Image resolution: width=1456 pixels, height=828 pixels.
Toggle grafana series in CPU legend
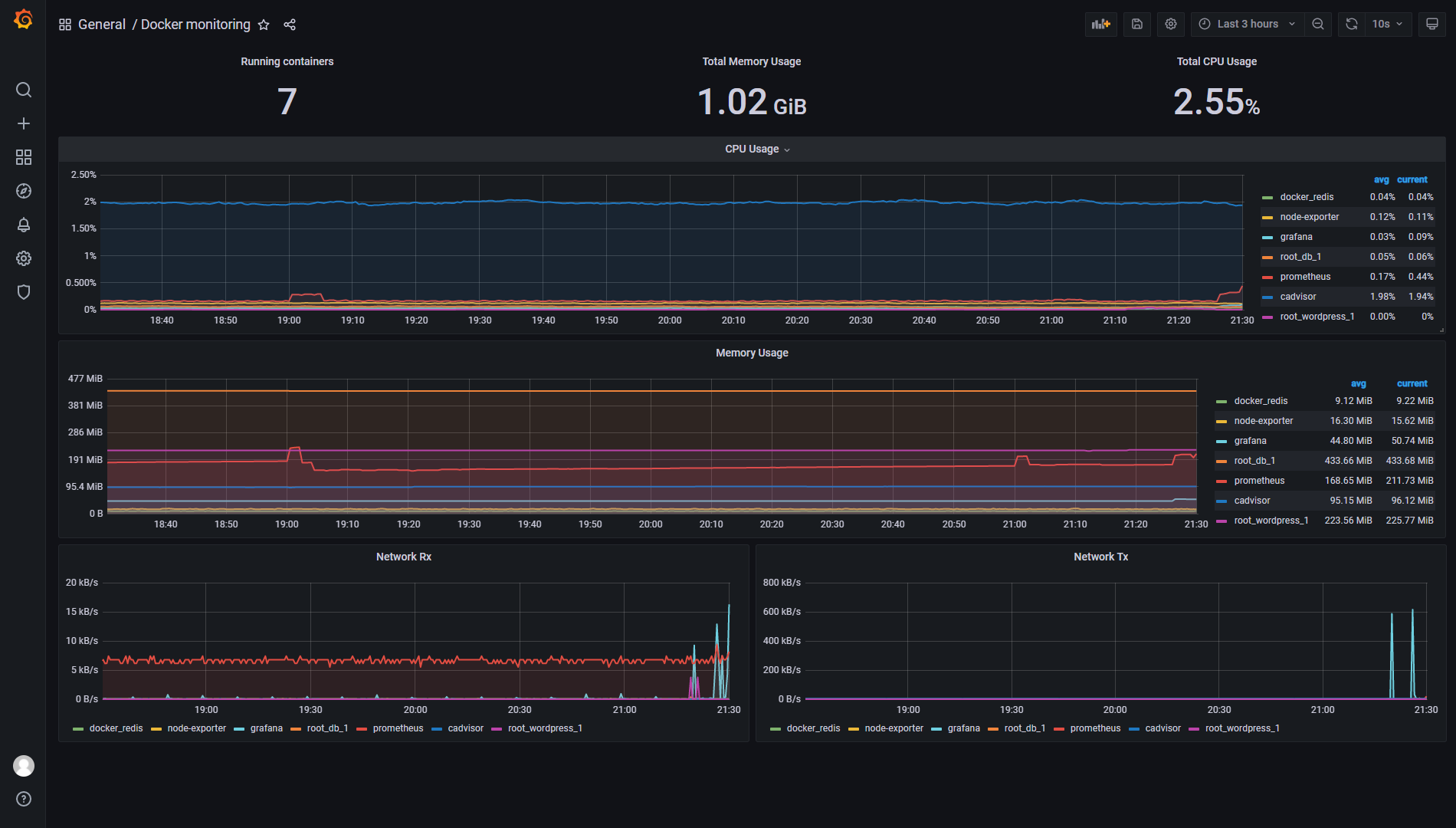pyautogui.click(x=1296, y=237)
